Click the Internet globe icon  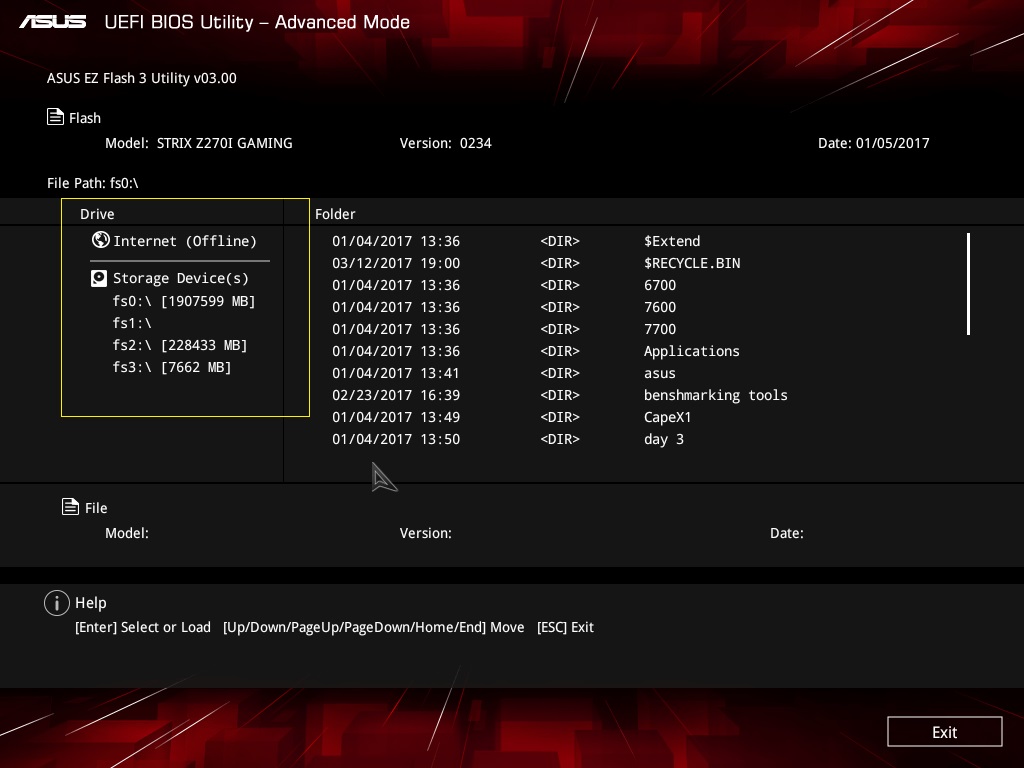tap(101, 240)
